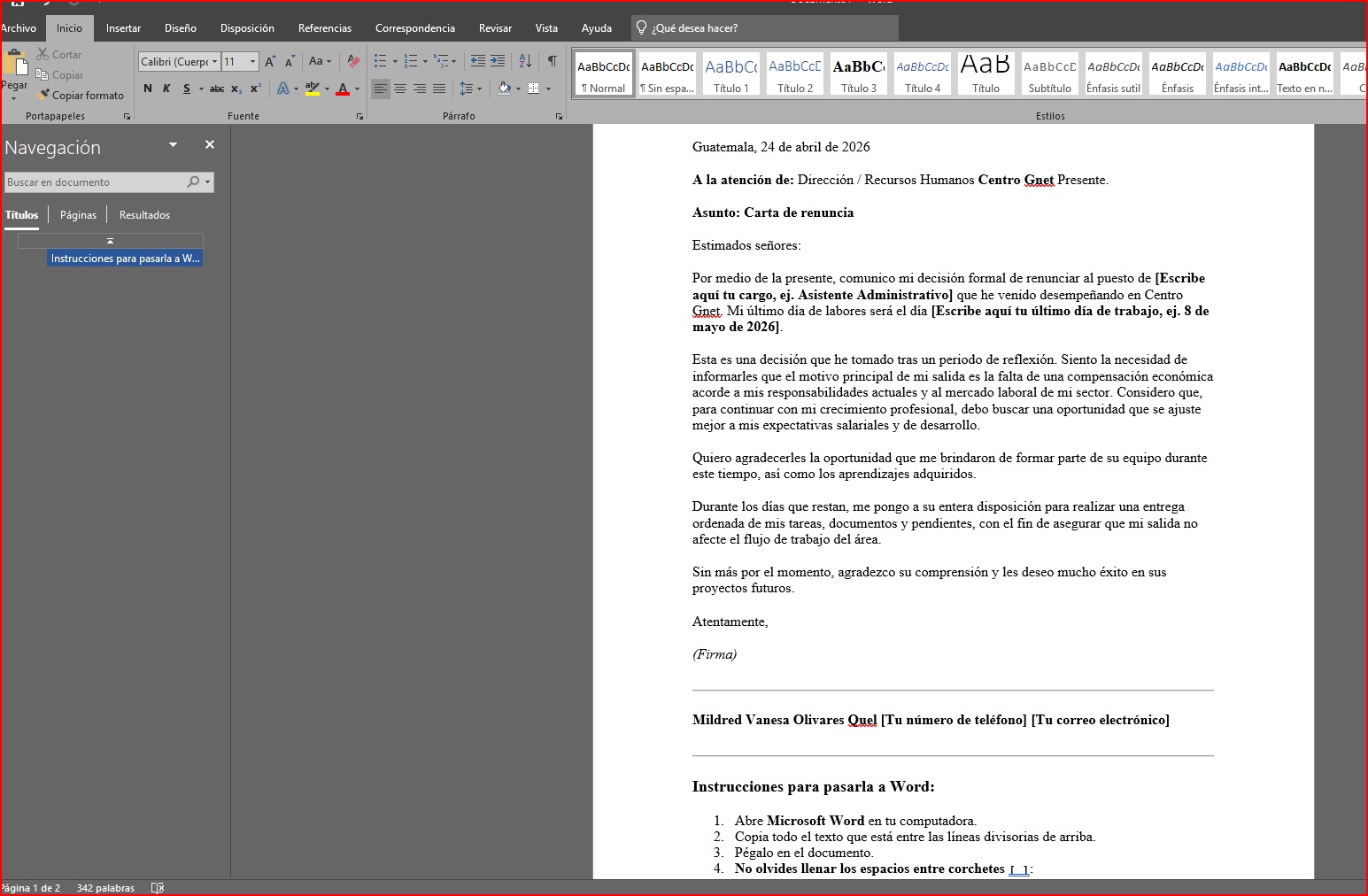Open the font name dropdown

214,62
